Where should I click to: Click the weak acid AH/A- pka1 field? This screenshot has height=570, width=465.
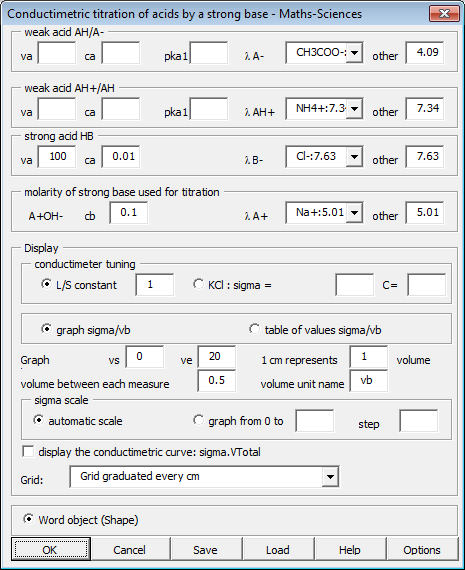[x=209, y=53]
